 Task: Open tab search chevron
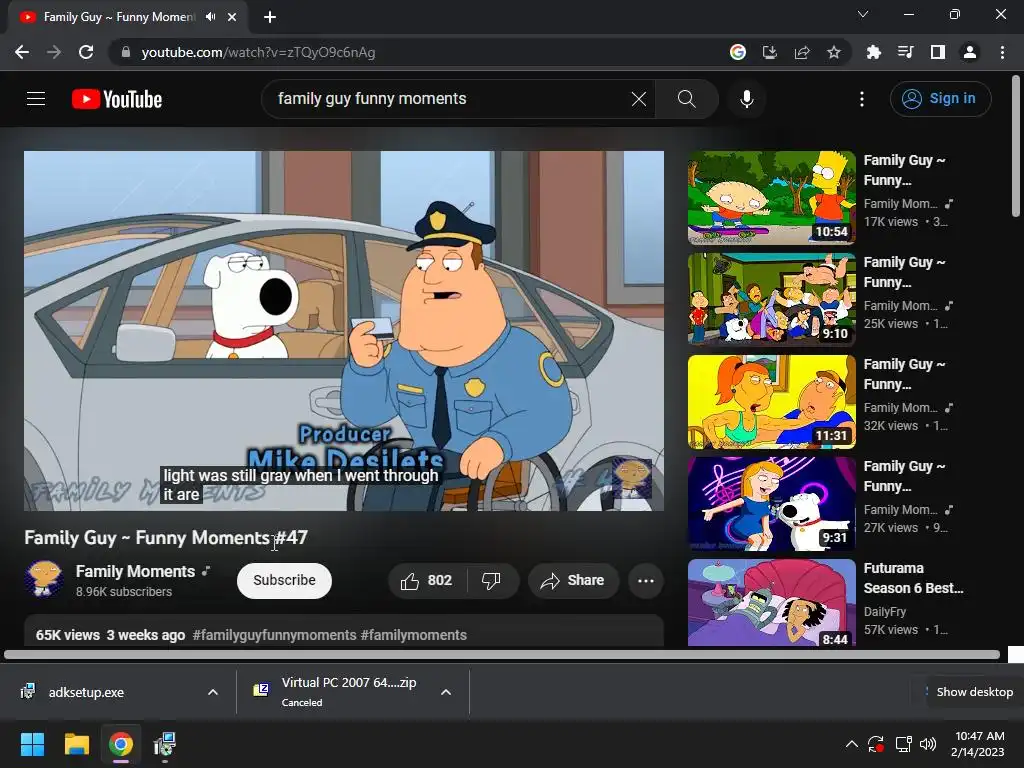(x=863, y=14)
